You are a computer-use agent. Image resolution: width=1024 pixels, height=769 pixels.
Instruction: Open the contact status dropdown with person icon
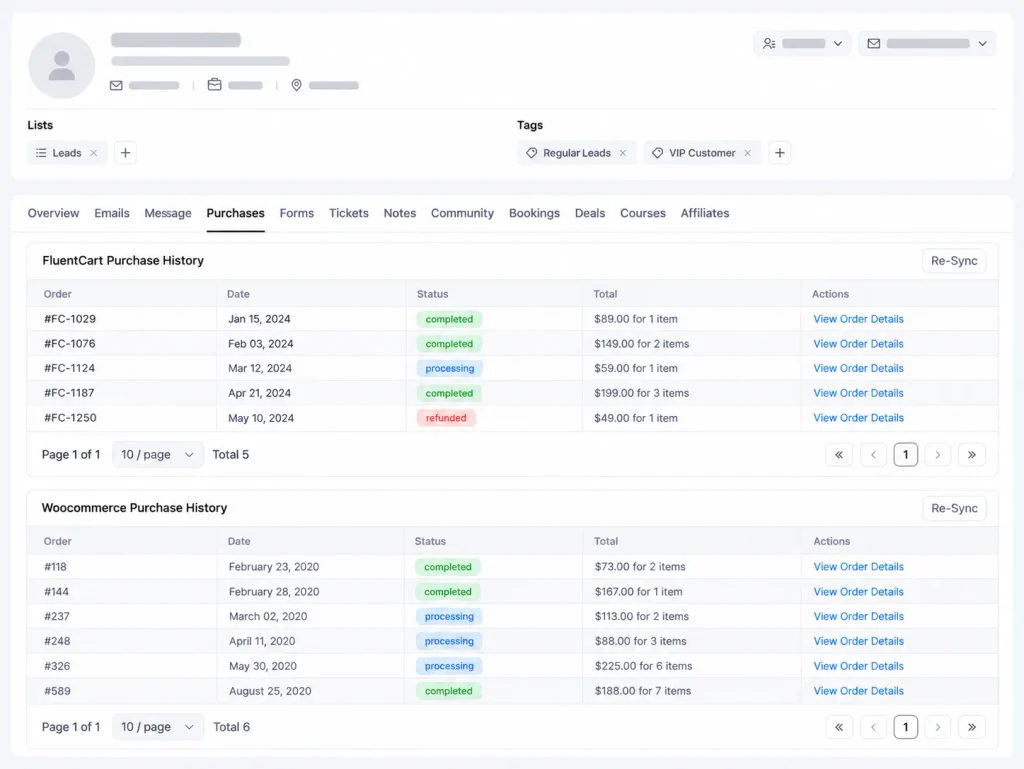pos(802,44)
